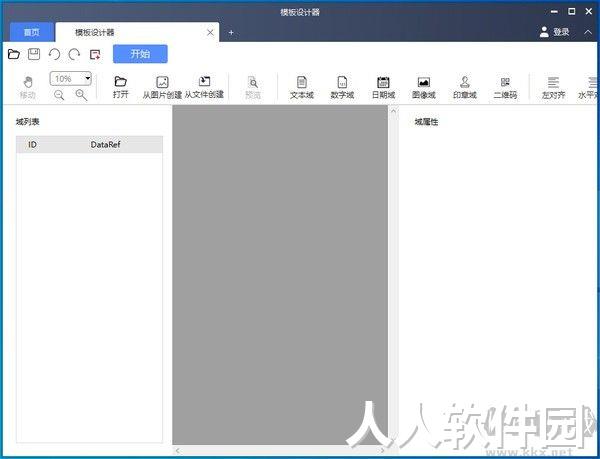Insert a 图像域 image field
600x459 pixels.
tap(424, 88)
